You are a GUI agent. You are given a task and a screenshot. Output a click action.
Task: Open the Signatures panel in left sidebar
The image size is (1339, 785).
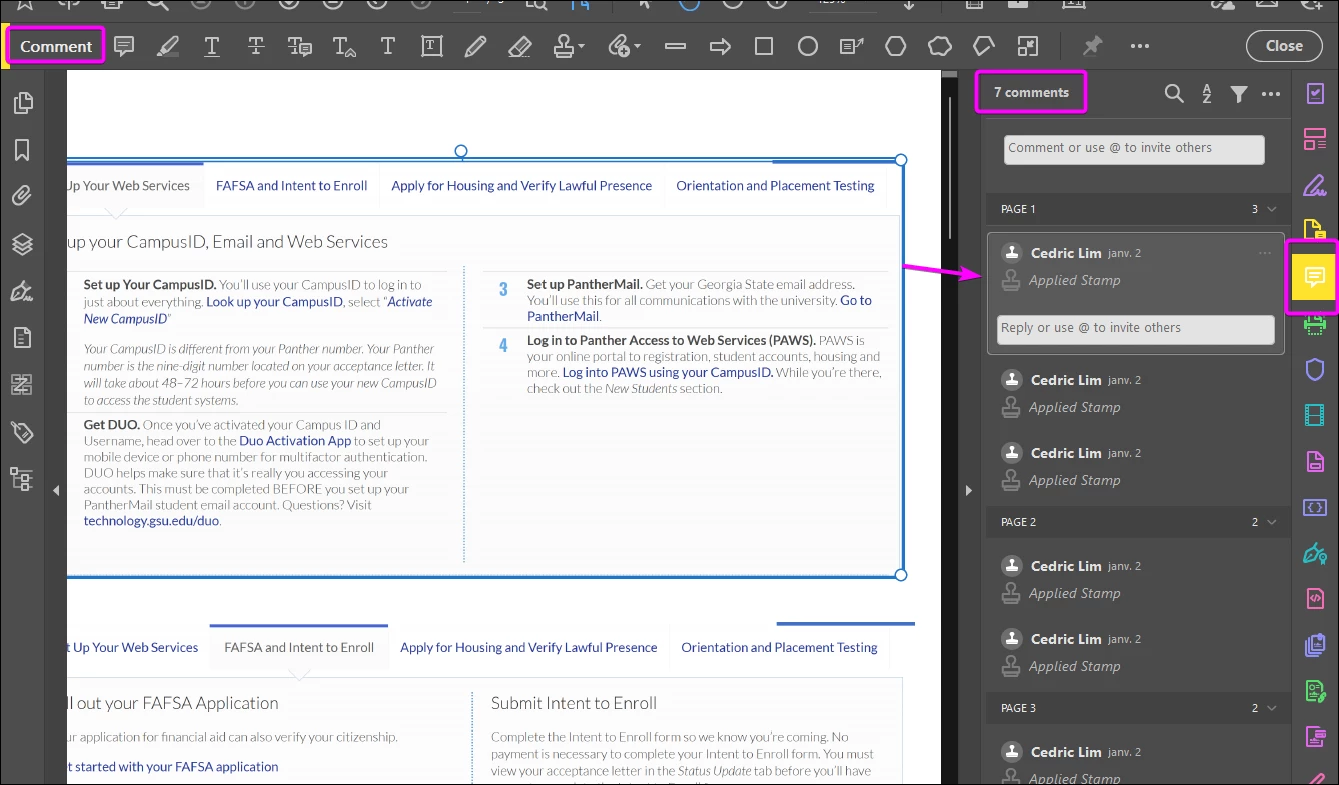pyautogui.click(x=22, y=291)
